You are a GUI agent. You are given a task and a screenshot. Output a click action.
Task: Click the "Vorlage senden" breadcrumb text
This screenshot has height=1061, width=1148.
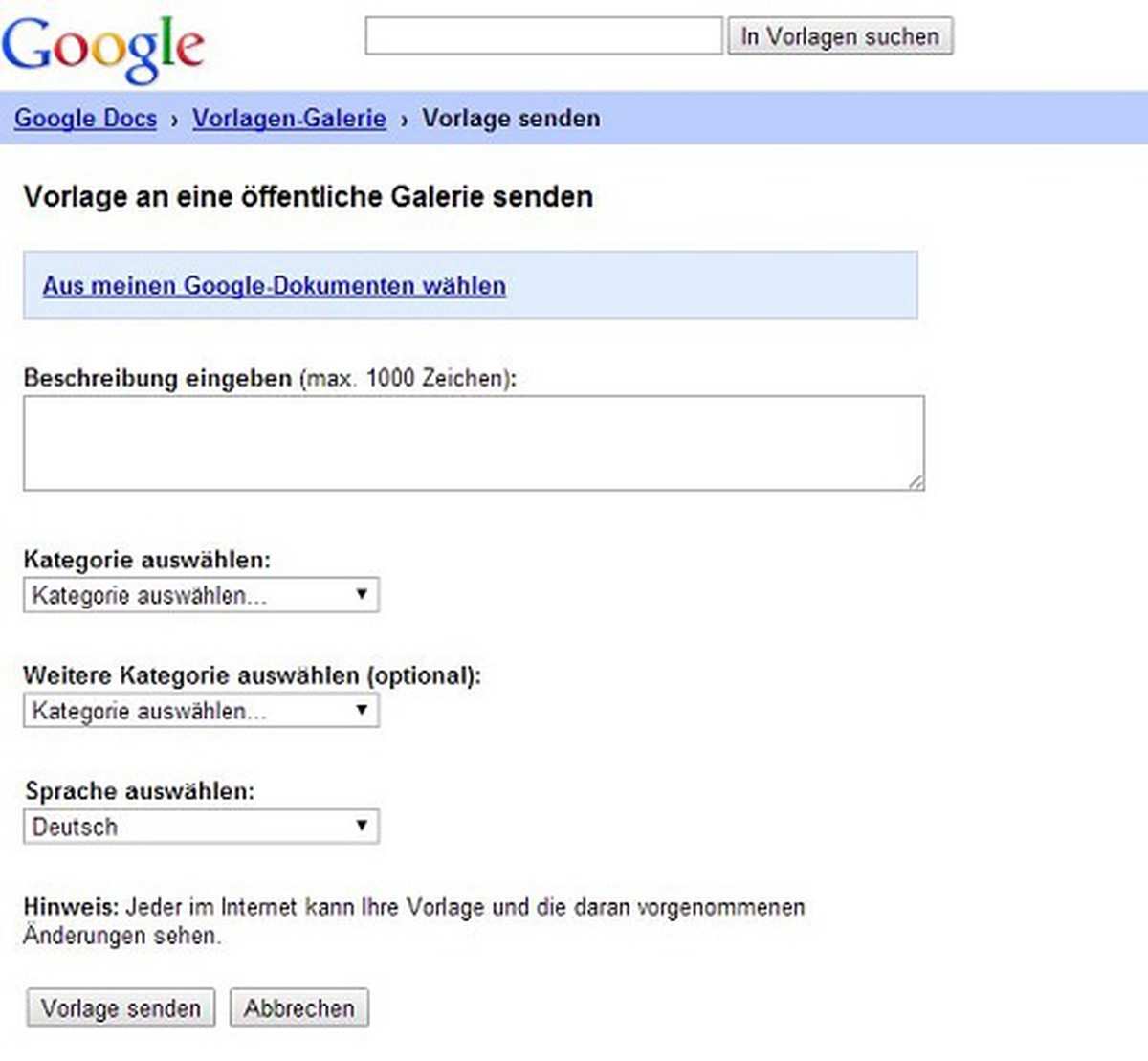click(x=511, y=119)
